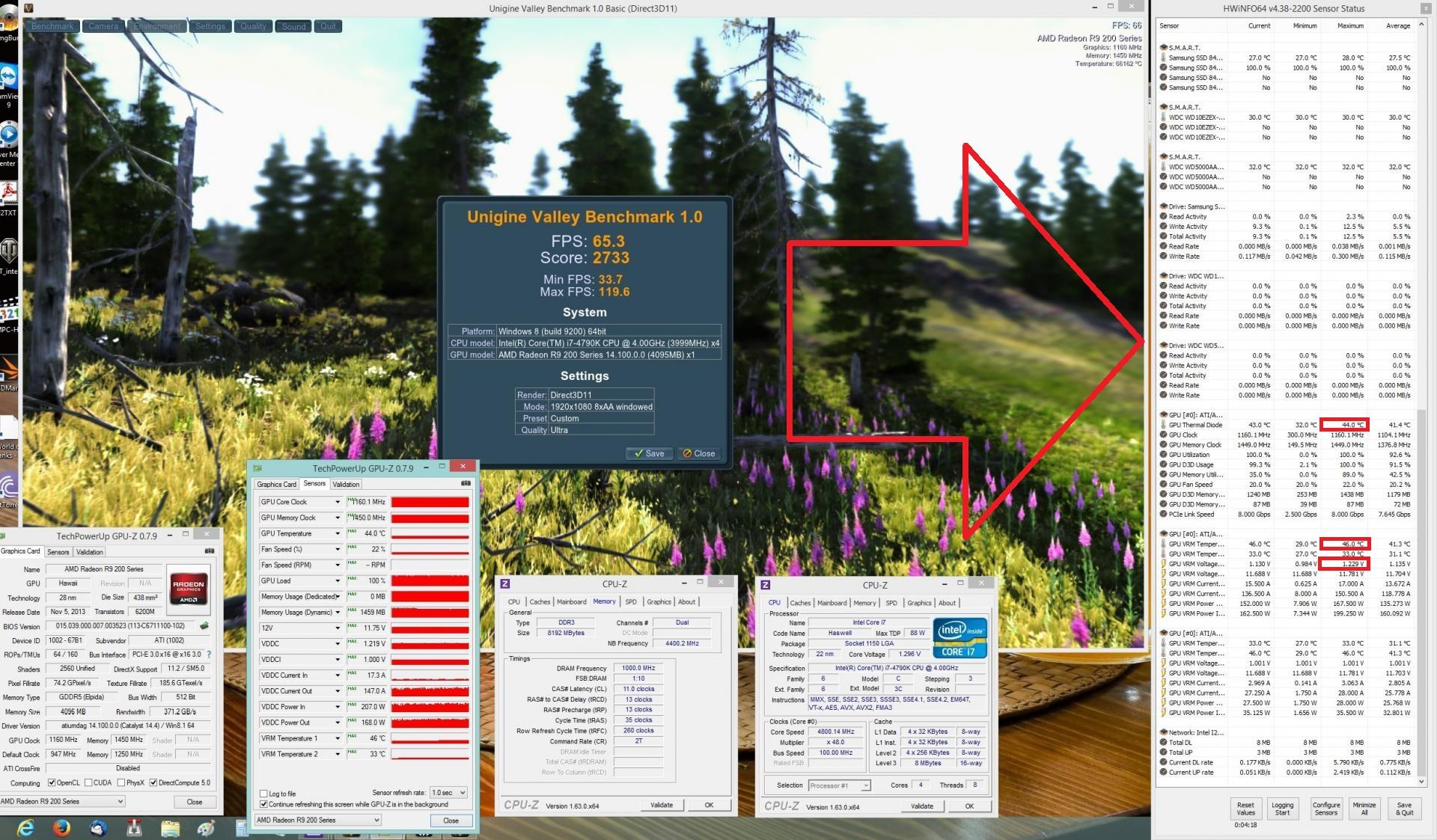Click the Radeon Graphics logo in GPU-Z
Screen dimensions: 1437x840
[x=189, y=588]
